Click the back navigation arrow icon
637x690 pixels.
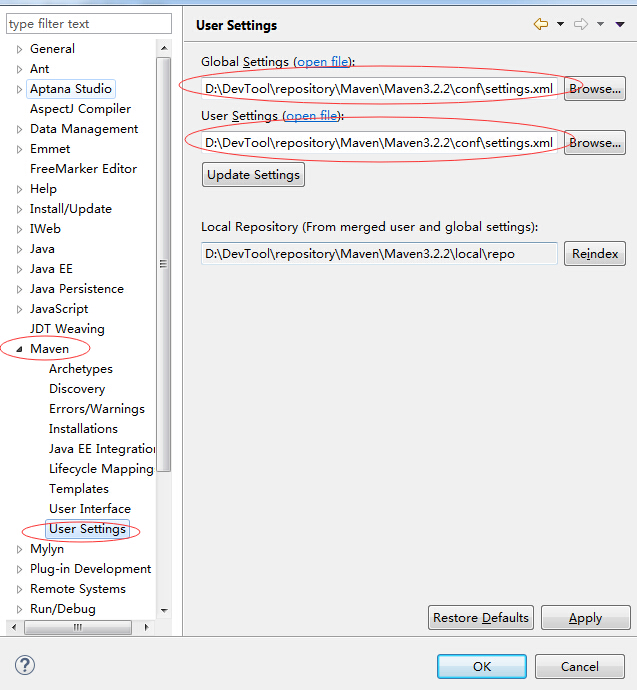(x=541, y=24)
